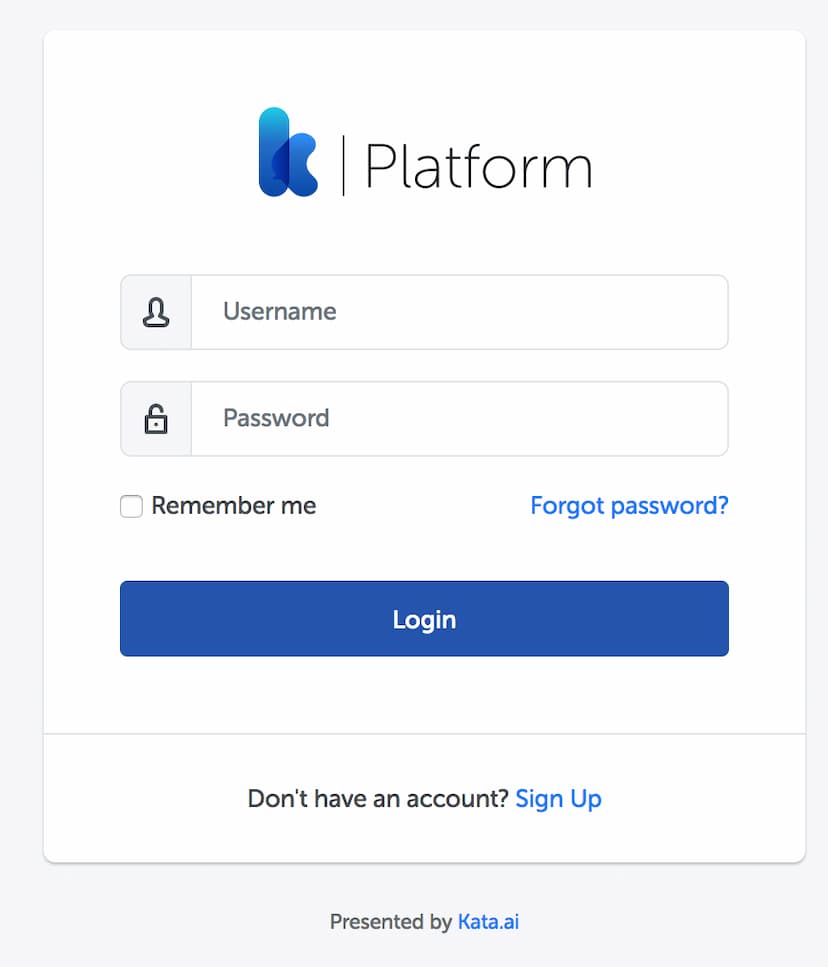The image size is (828, 967).
Task: Click the vertical divider beside the logo
Action: tap(343, 165)
